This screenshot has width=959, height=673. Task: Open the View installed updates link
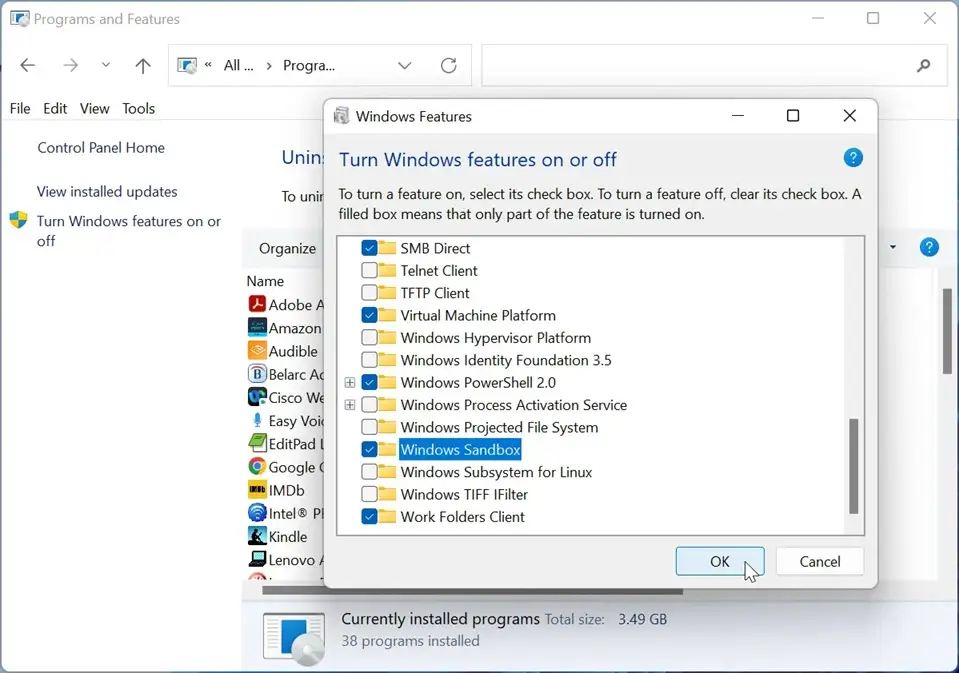point(107,191)
